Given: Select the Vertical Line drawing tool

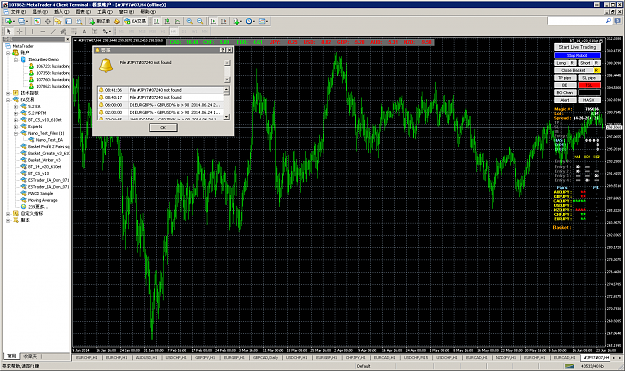Looking at the screenshot, I should tap(32, 31).
